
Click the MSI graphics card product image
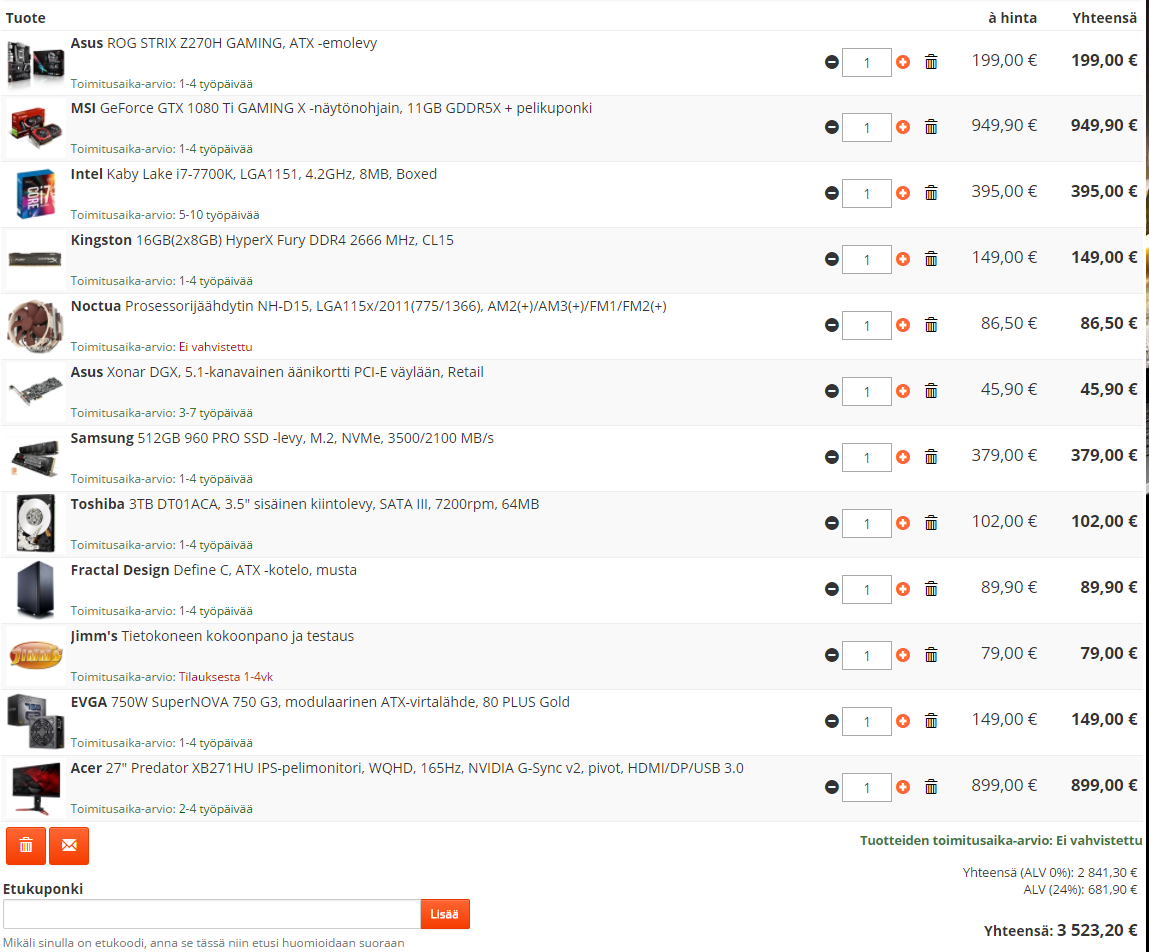pyautogui.click(x=35, y=127)
